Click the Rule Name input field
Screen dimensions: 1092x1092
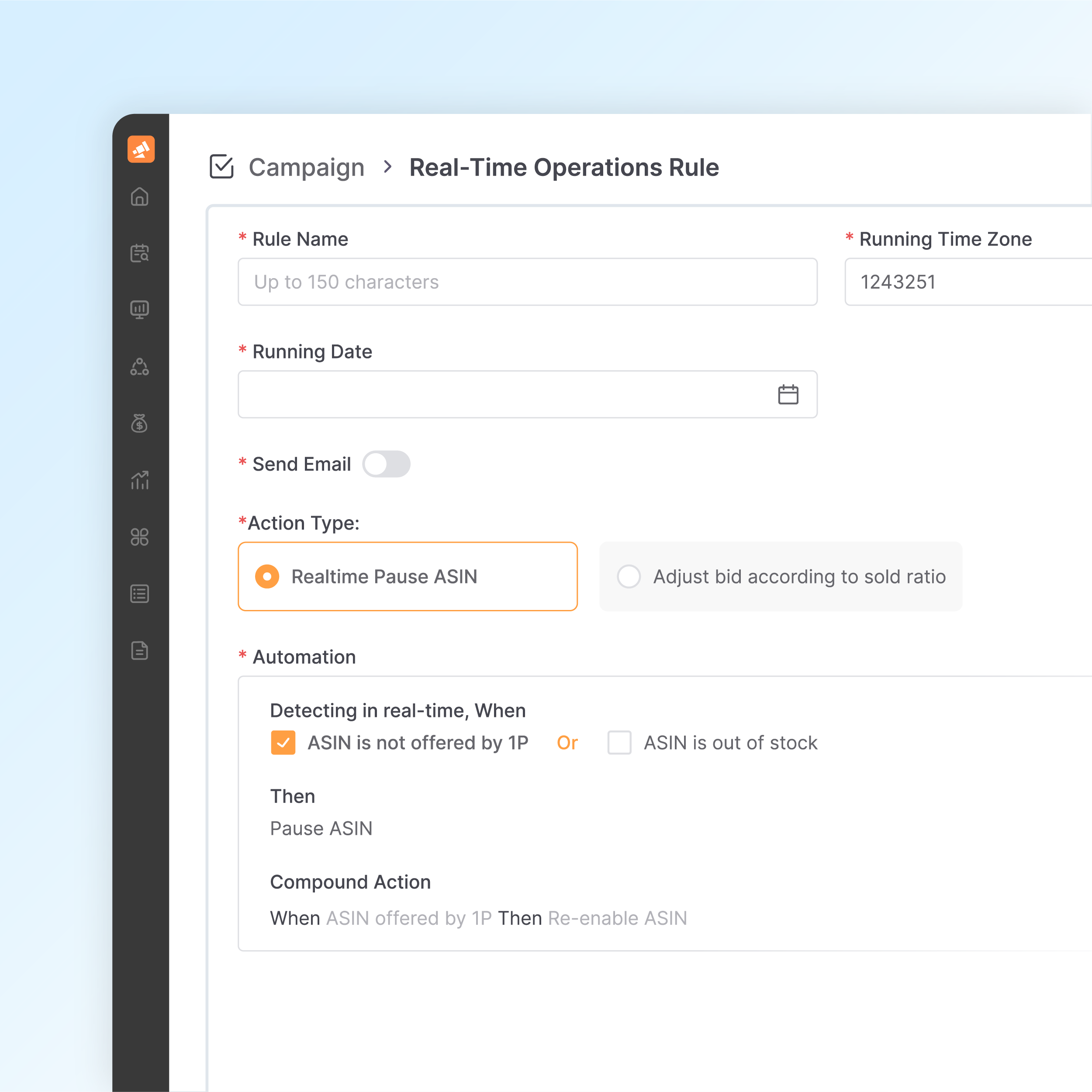click(527, 282)
